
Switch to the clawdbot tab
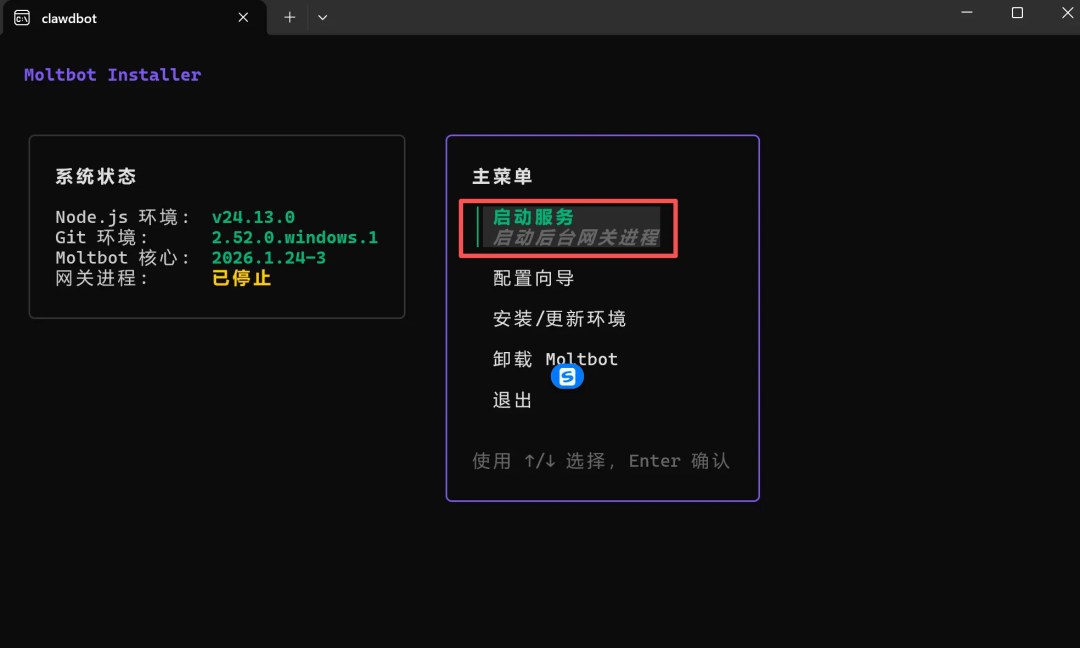[120, 18]
